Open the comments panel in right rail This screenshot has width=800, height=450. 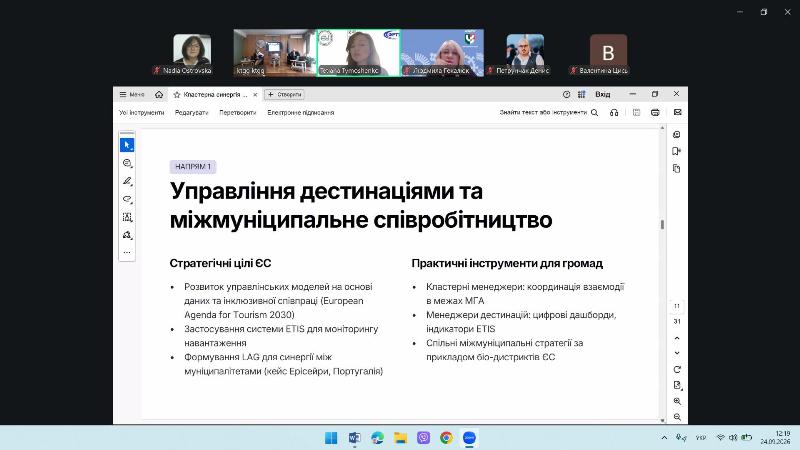pyautogui.click(x=677, y=135)
